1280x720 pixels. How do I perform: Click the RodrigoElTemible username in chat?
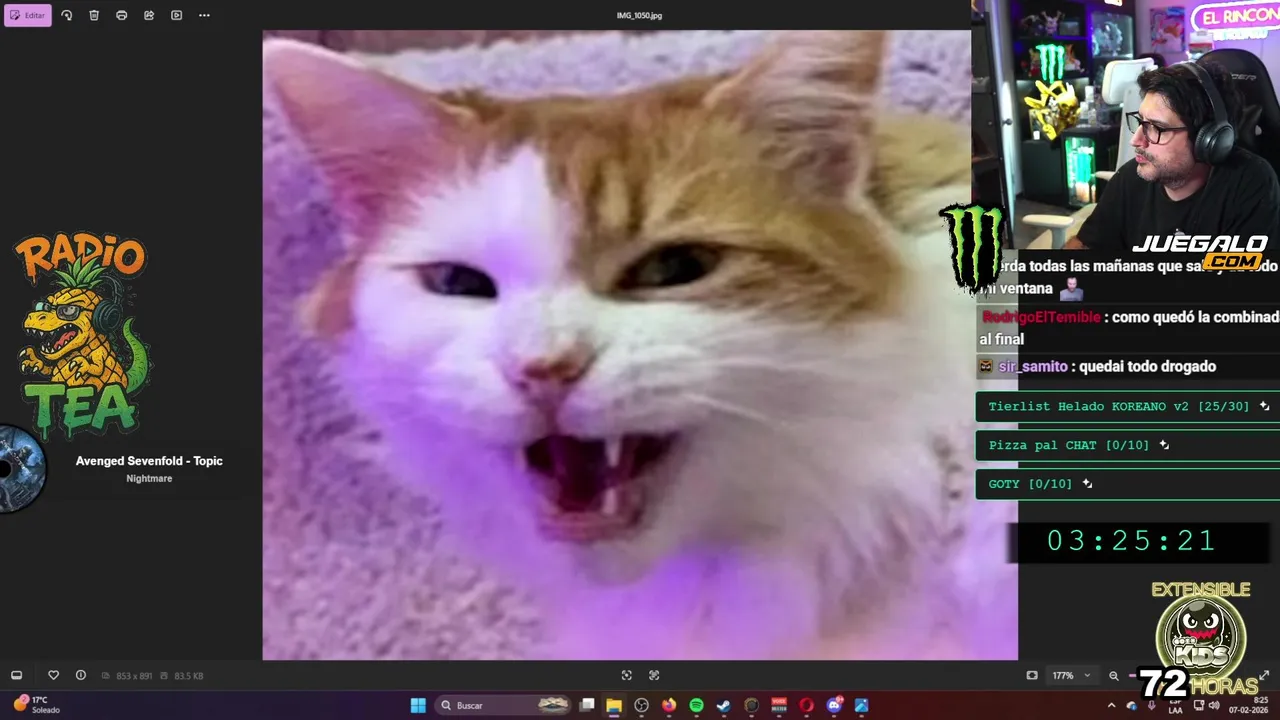tap(1041, 317)
